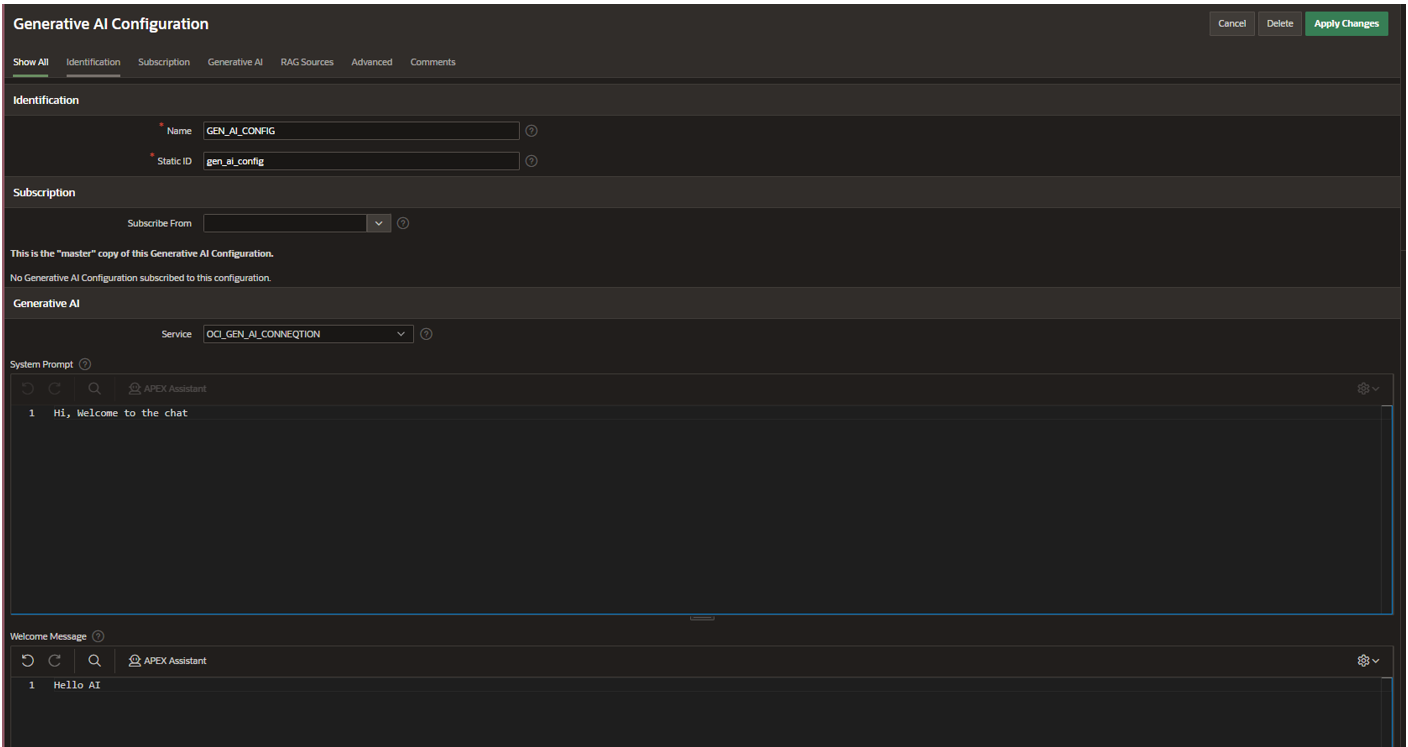The width and height of the screenshot is (1408, 747).
Task: Click the System Prompt help icon
Action: click(x=85, y=365)
